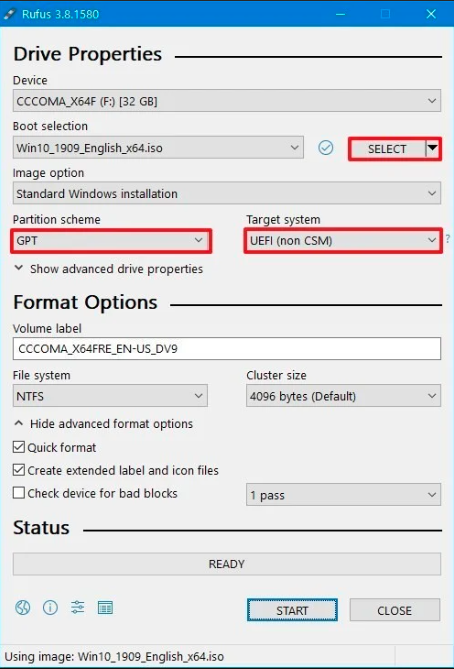Click the SELECT button
Image resolution: width=454 pixels, height=669 pixels.
[387, 148]
